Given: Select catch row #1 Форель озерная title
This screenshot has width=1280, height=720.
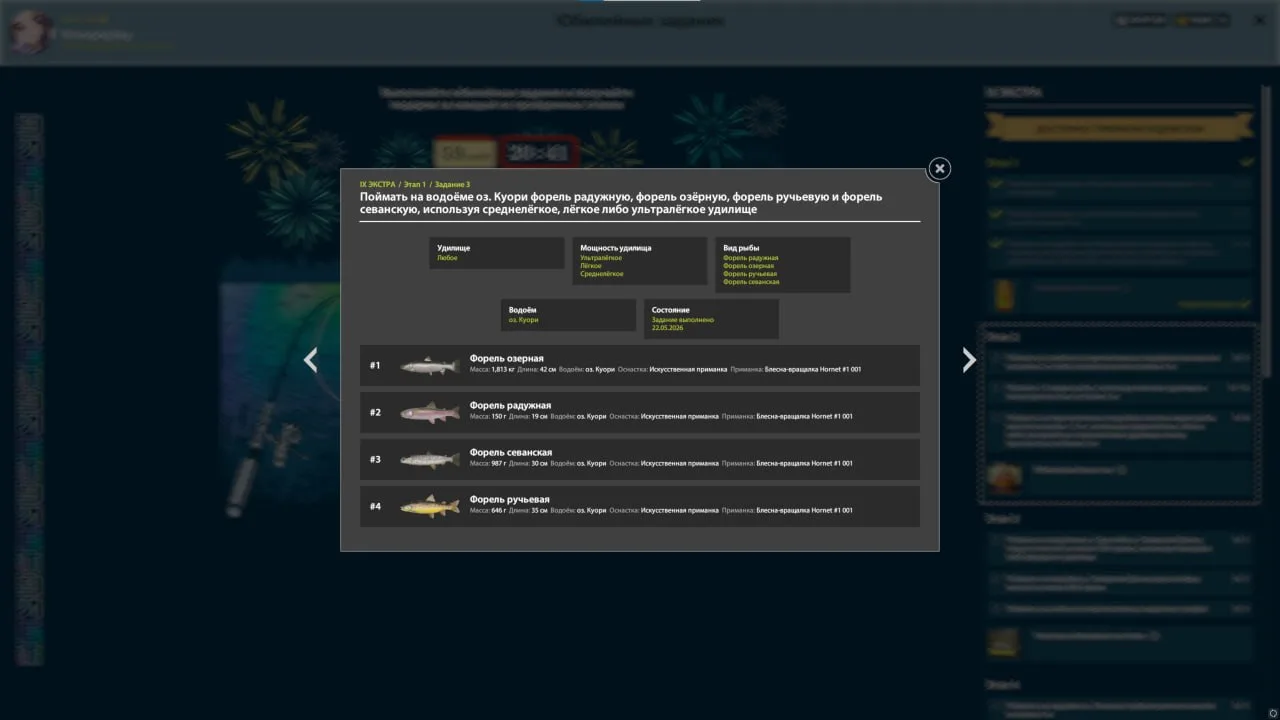Looking at the screenshot, I should point(507,358).
